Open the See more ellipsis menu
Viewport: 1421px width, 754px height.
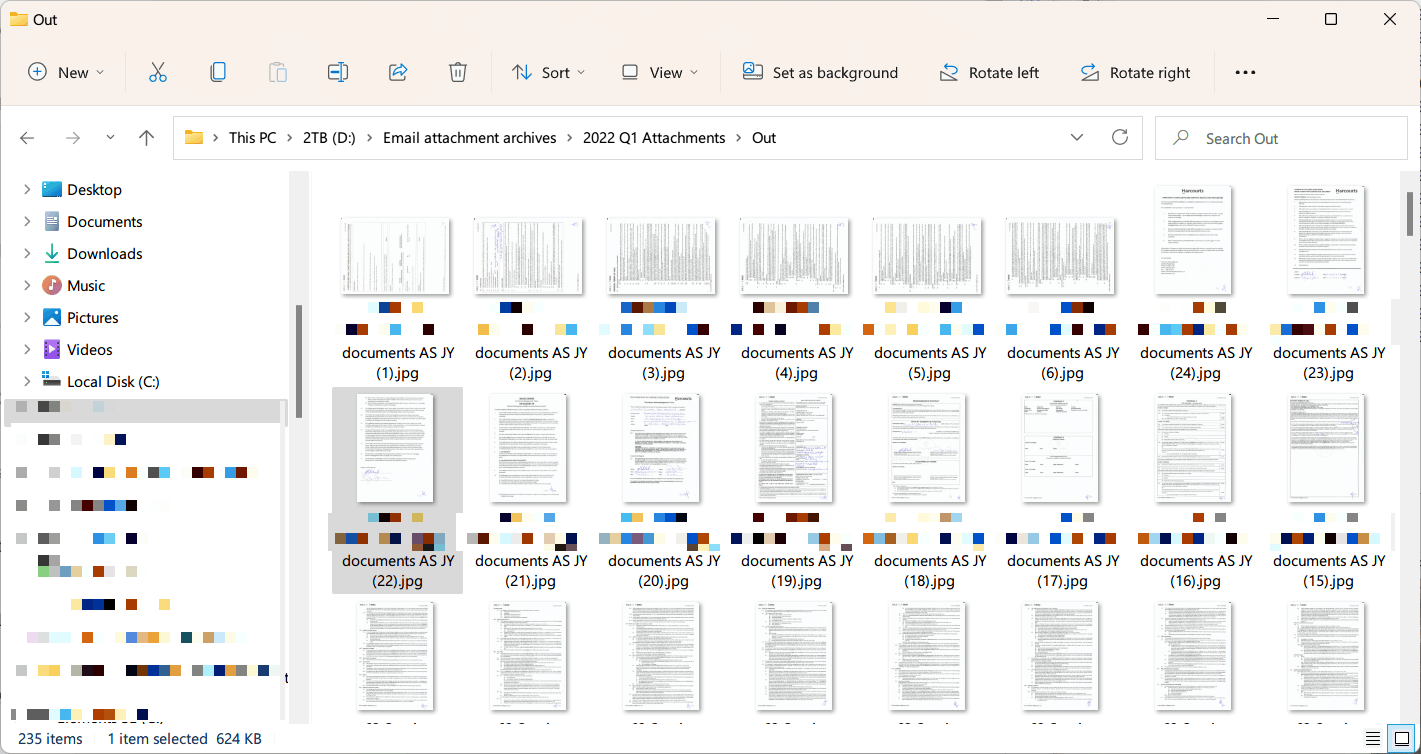pos(1245,72)
